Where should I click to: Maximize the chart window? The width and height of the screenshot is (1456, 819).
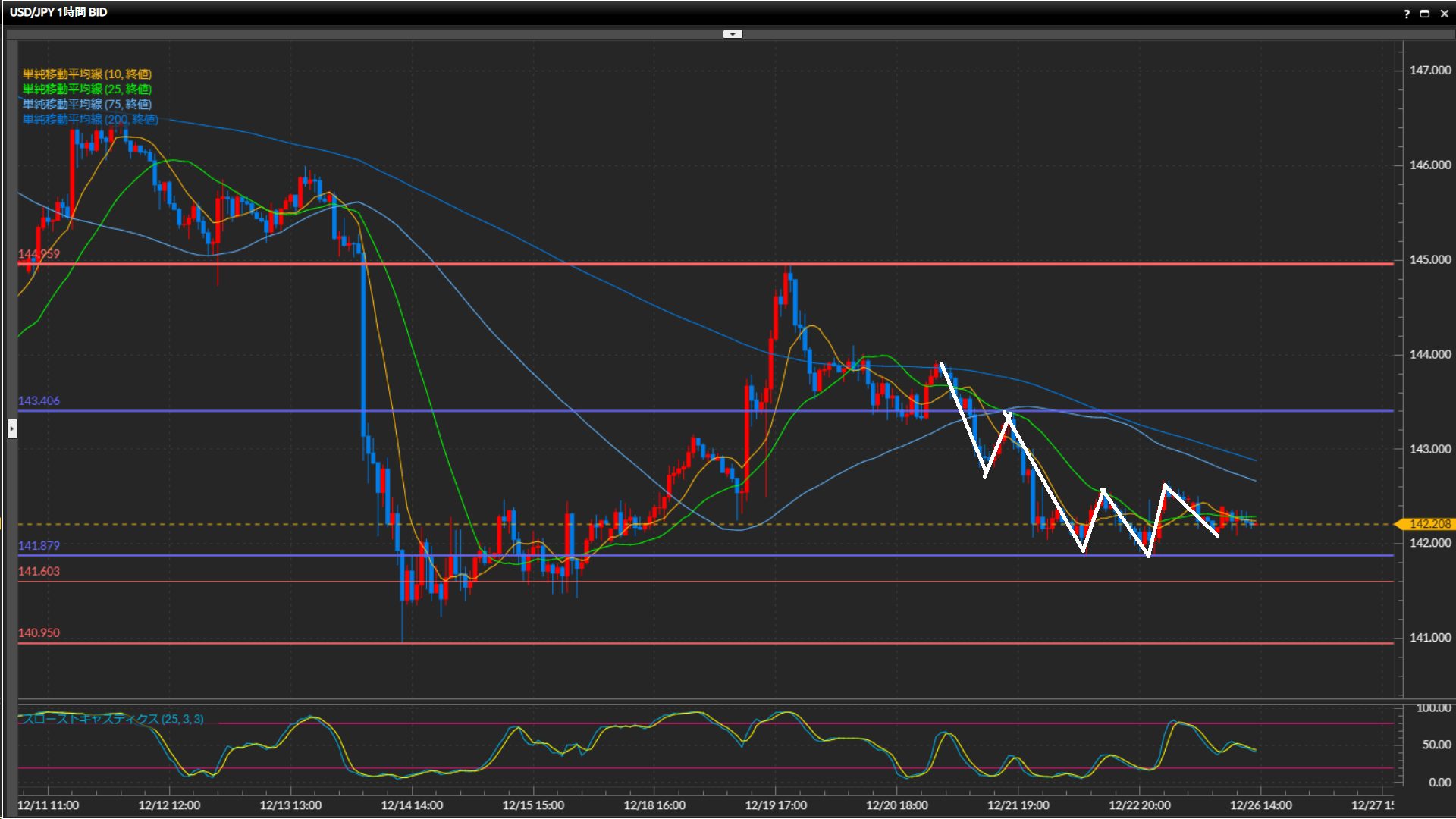coord(1425,13)
